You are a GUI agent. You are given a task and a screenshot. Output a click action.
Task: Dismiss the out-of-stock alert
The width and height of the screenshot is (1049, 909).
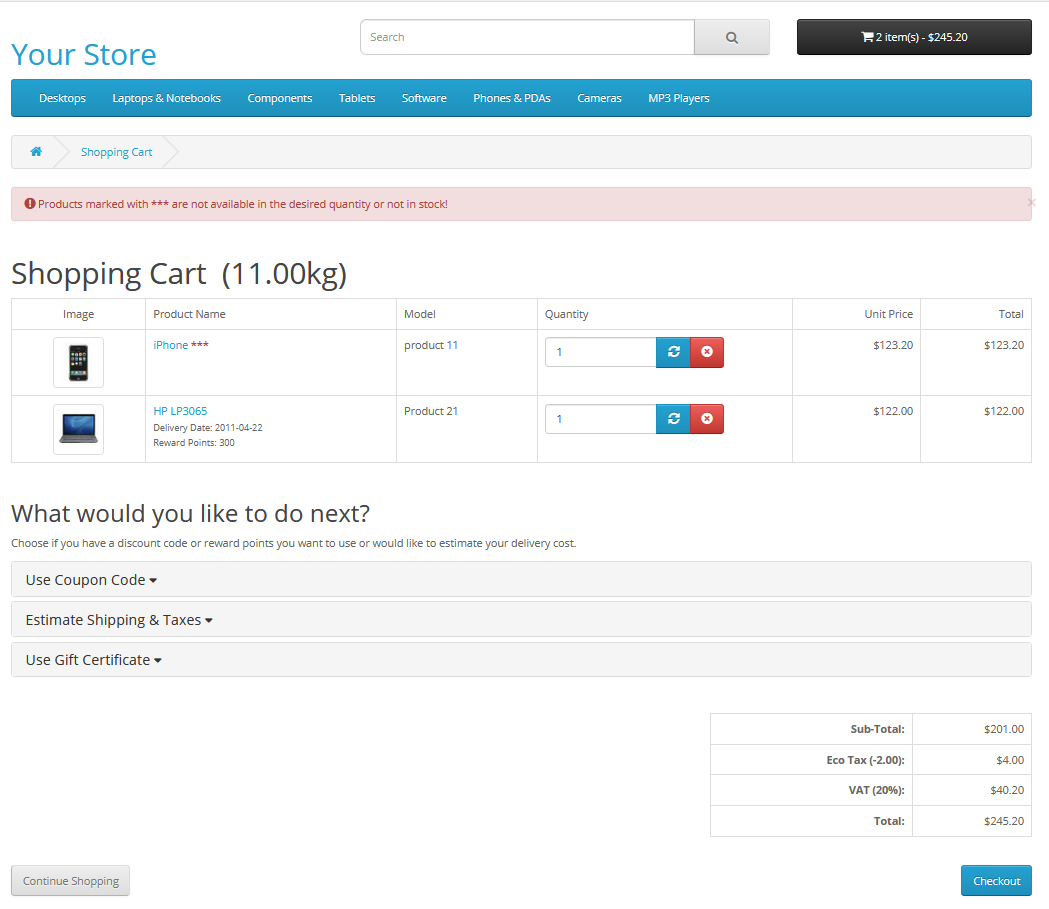(1031, 203)
